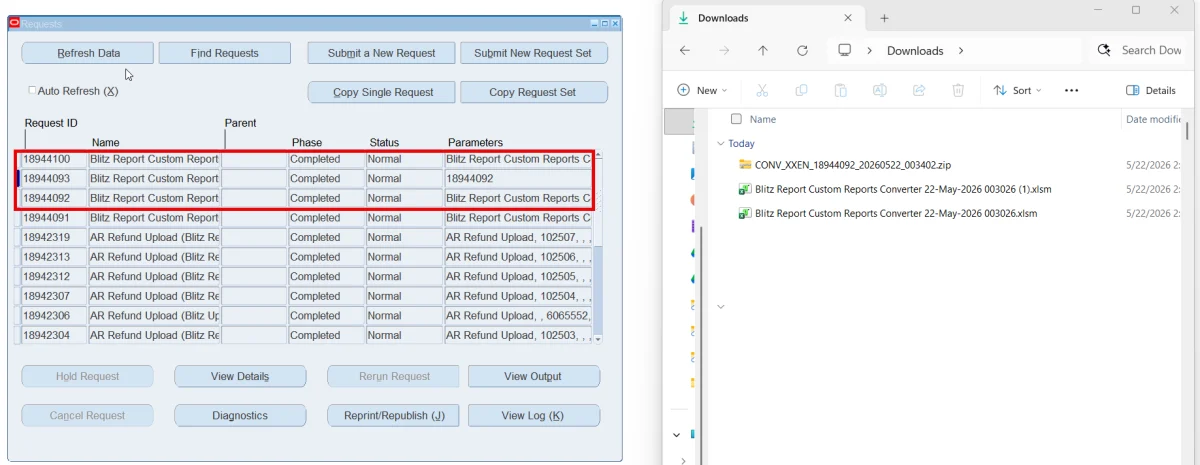Click the Reprint/Republish button
Screen dimensions: 1200x465
(x=394, y=415)
